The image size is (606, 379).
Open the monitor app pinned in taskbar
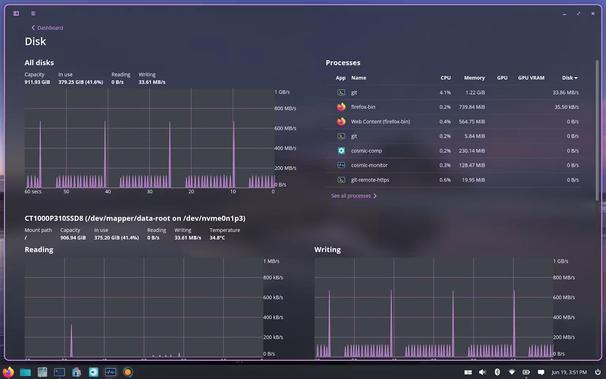click(x=110, y=372)
